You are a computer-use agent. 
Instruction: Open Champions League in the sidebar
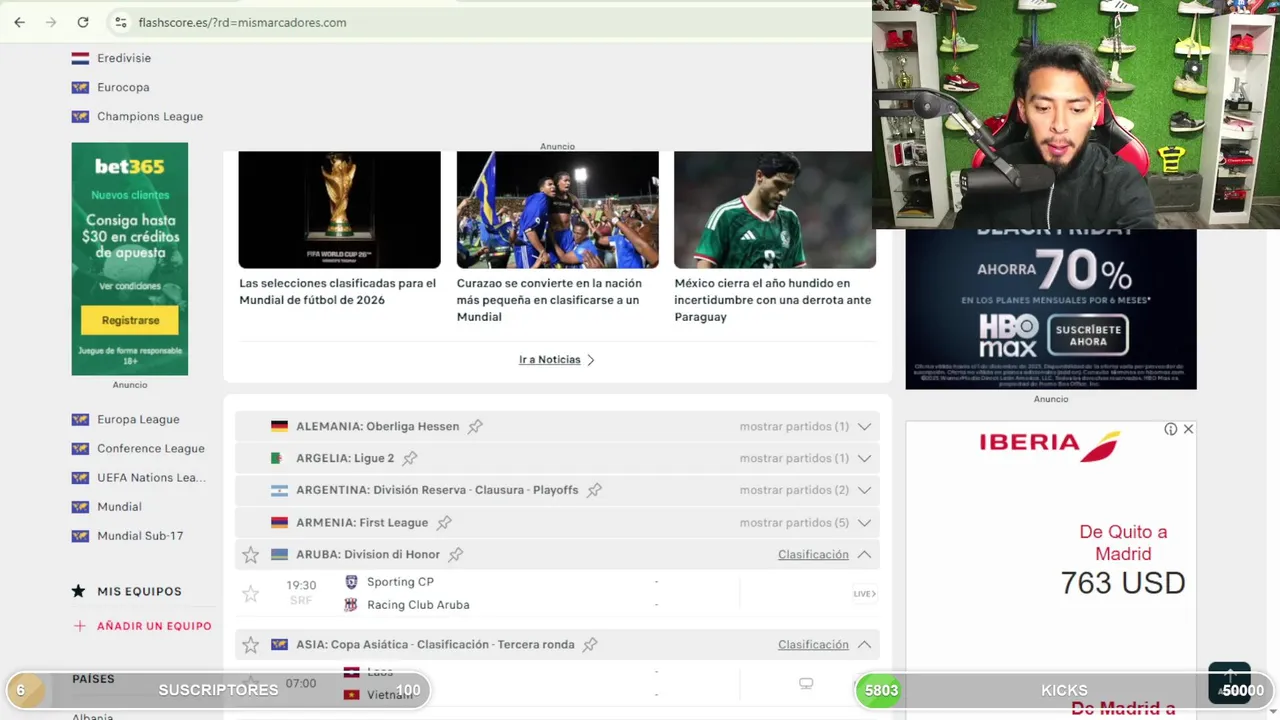(x=150, y=116)
